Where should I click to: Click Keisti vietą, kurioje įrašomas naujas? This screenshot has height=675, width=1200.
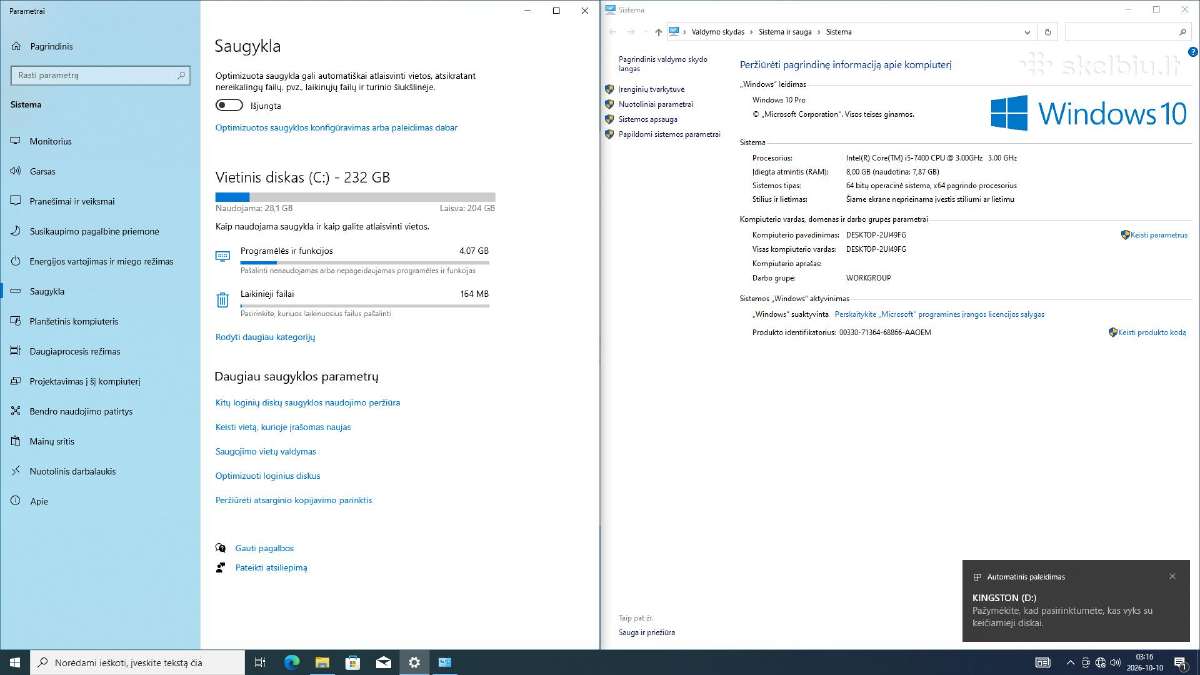pos(283,427)
